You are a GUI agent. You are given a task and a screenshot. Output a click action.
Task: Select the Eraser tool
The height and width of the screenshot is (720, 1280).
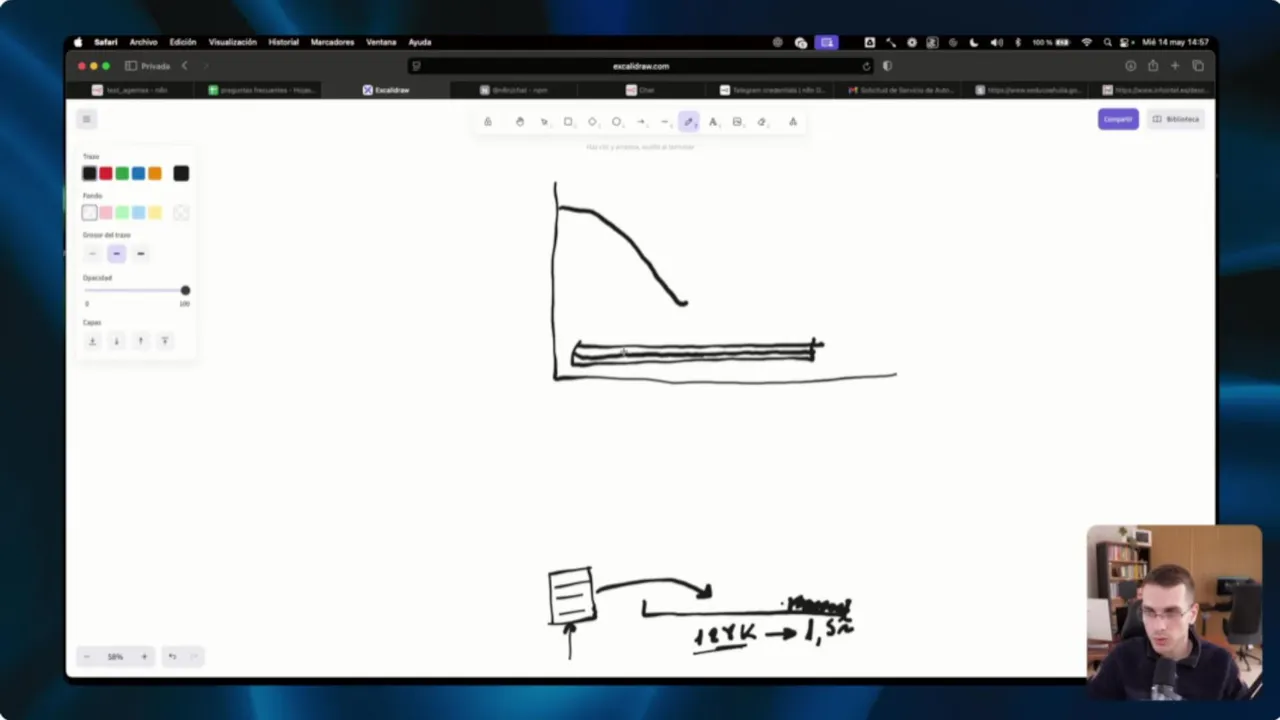pyautogui.click(x=762, y=122)
